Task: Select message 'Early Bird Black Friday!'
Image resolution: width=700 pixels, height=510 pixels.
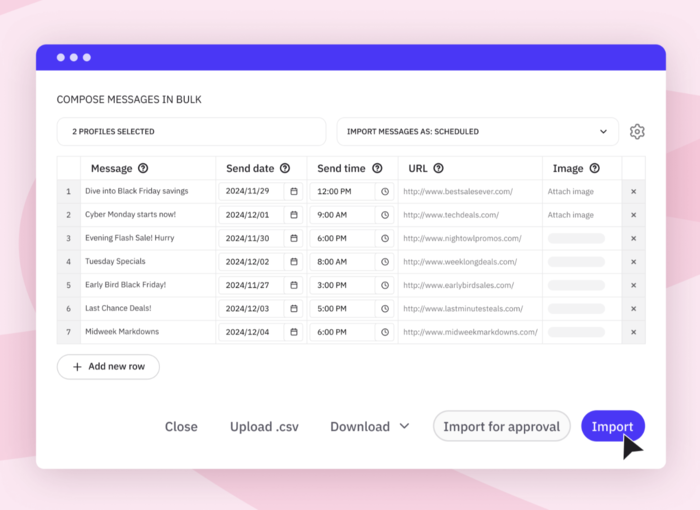Action: pos(125,285)
